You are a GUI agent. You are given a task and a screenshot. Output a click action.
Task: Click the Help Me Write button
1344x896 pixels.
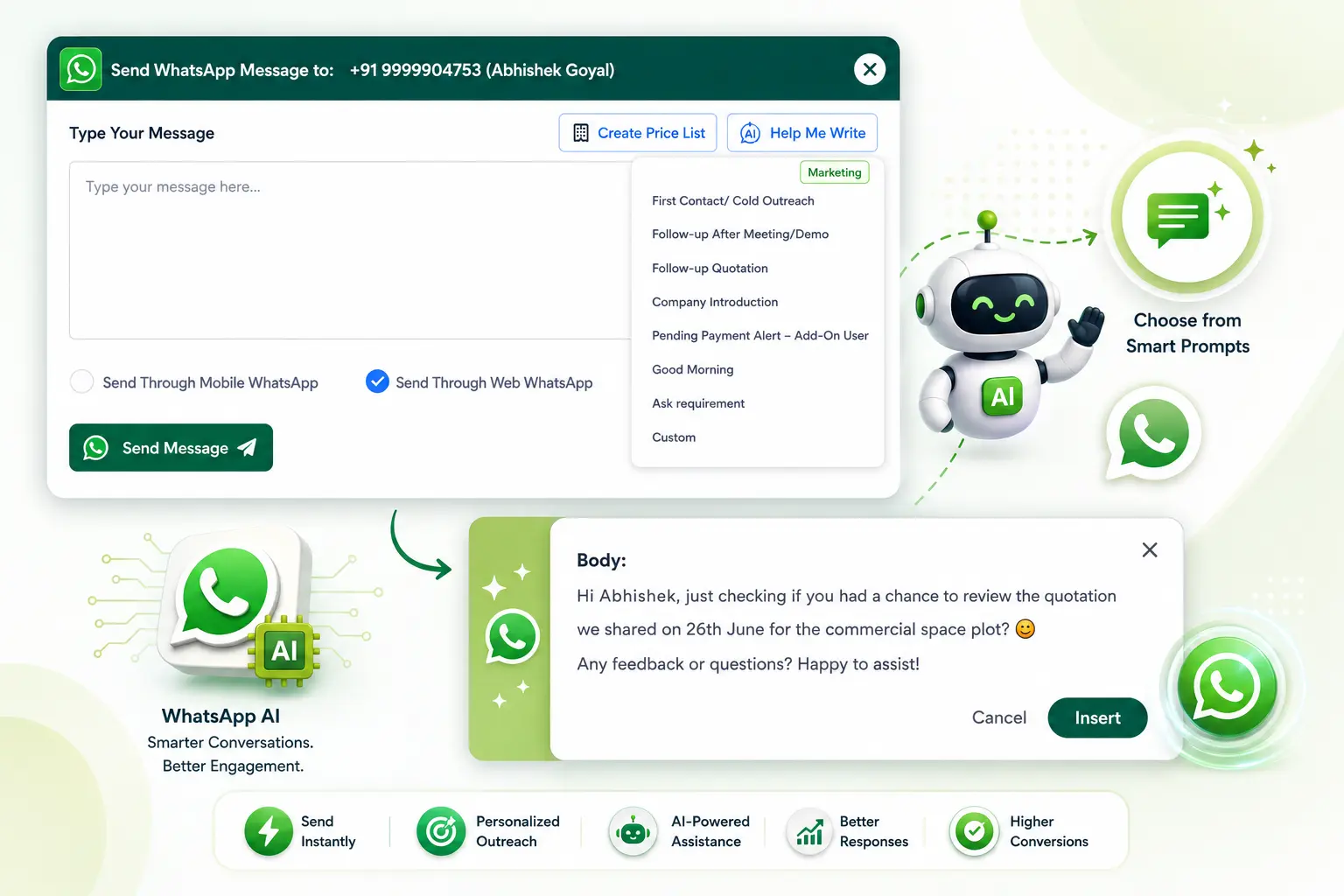point(802,133)
